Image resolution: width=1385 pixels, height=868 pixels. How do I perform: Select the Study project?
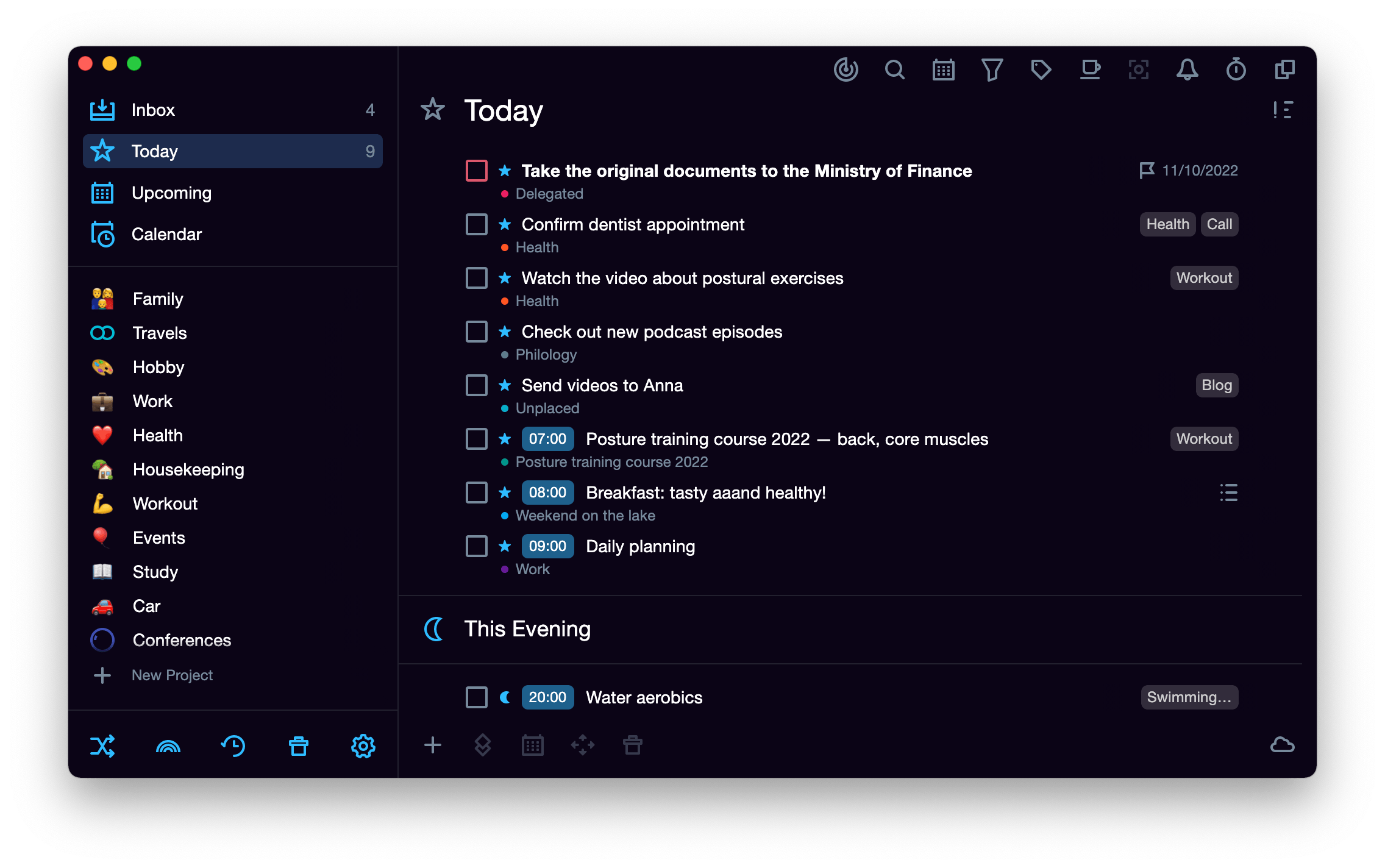point(233,572)
